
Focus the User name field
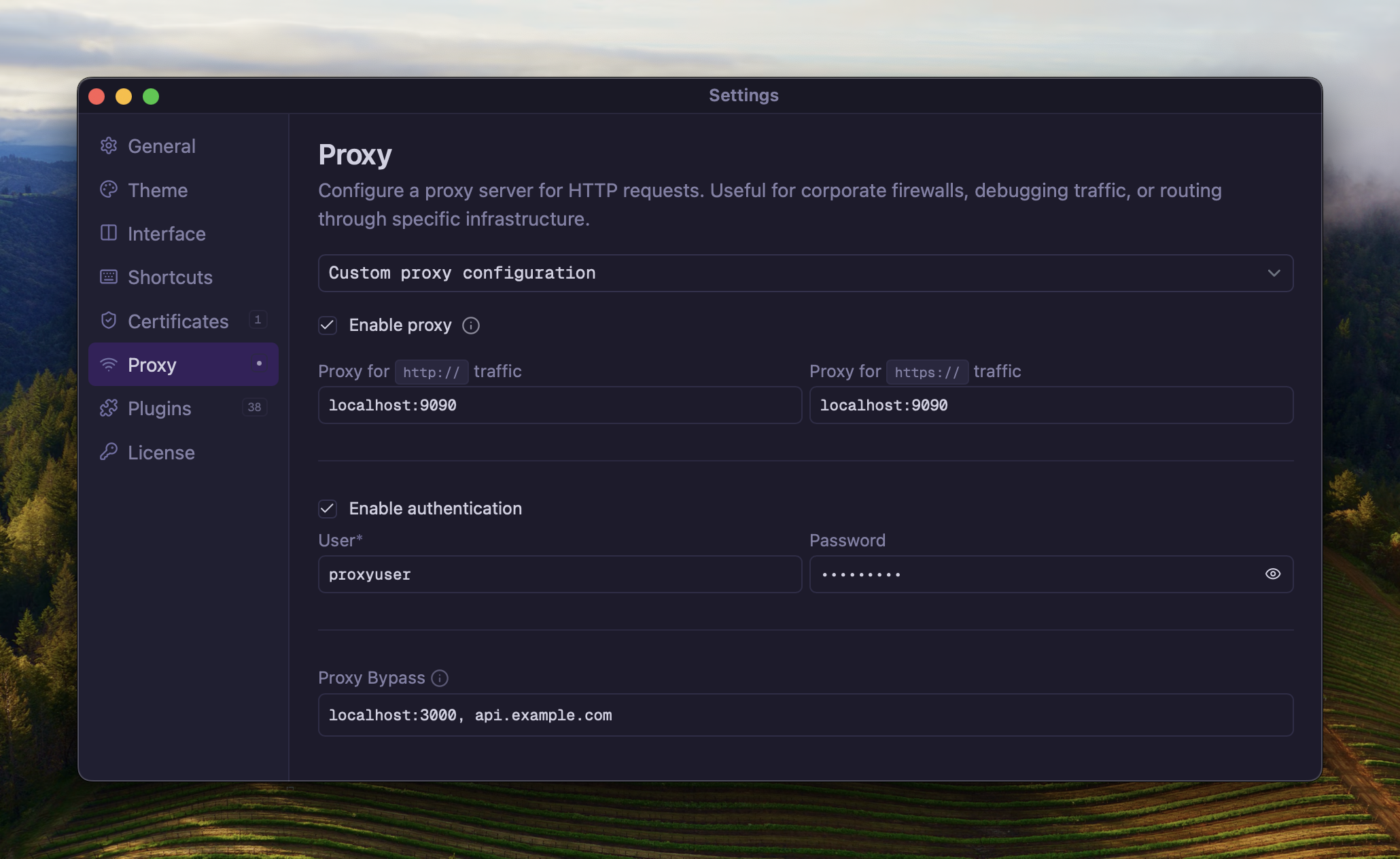(559, 574)
